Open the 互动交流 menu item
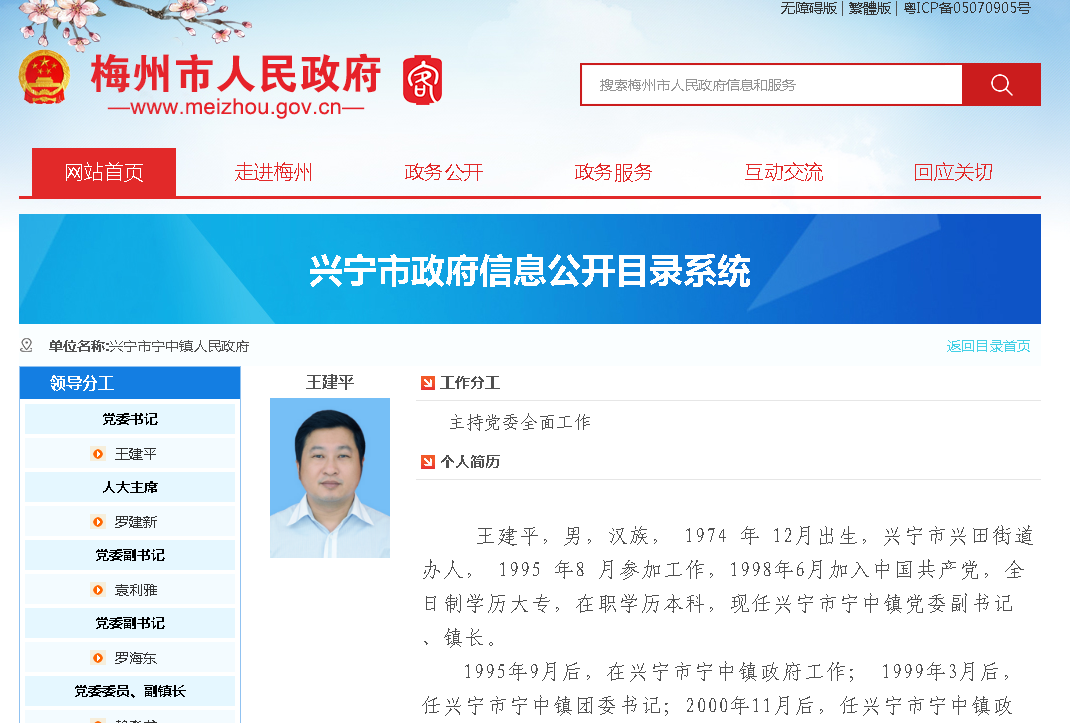1070x723 pixels. (x=783, y=172)
